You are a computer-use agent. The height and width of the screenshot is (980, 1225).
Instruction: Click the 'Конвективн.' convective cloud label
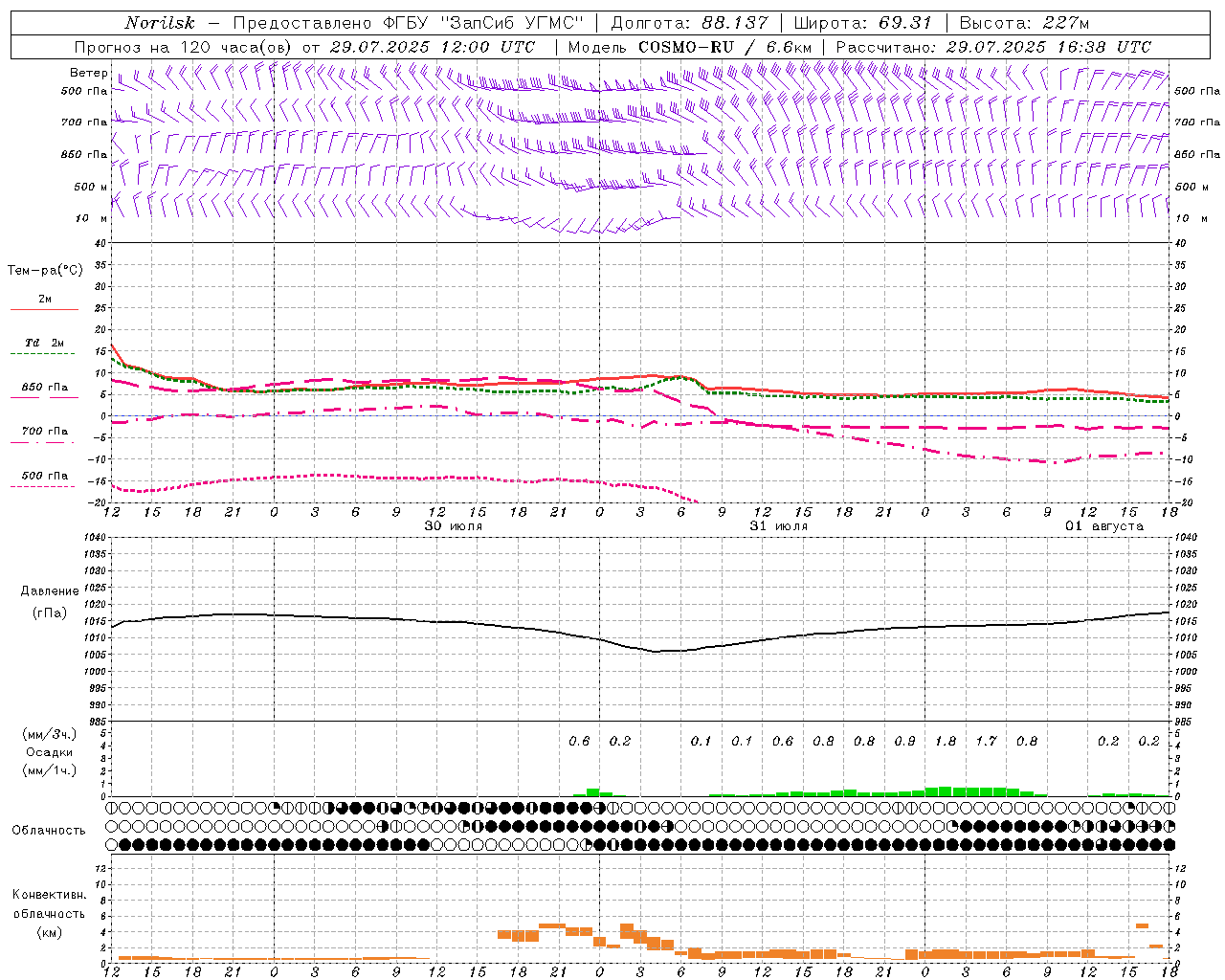click(x=49, y=895)
